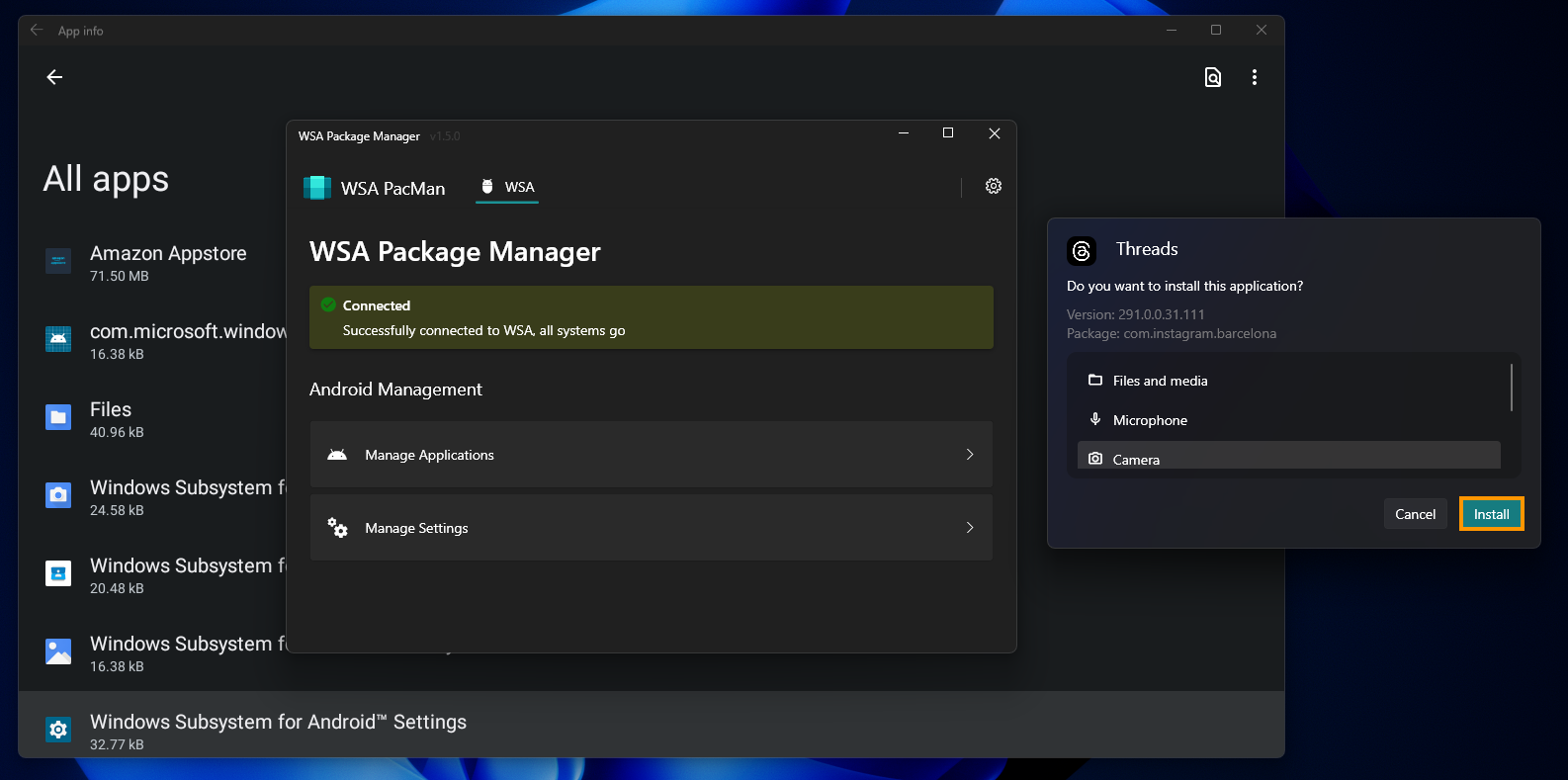Select Files app in the list
This screenshot has height=780, width=1568.
(153, 419)
